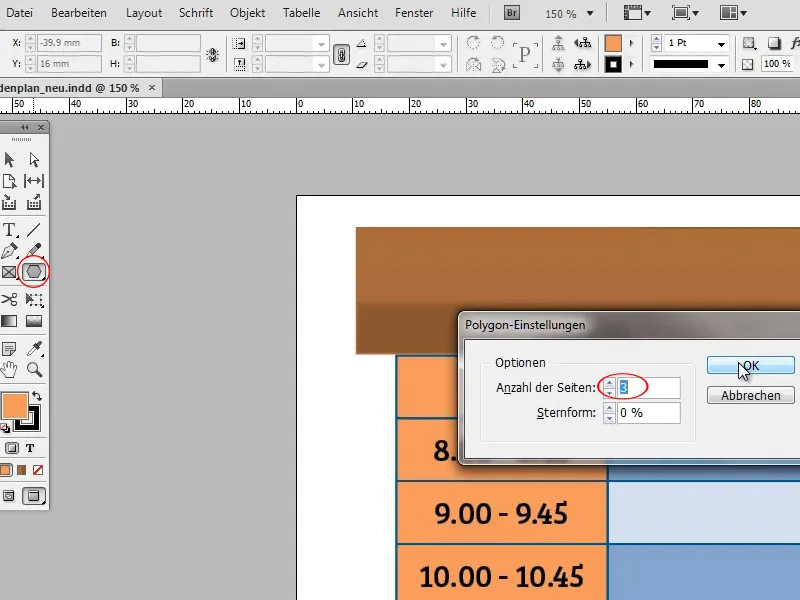
Task: Toggle formatting affects container button
Action: [11, 448]
